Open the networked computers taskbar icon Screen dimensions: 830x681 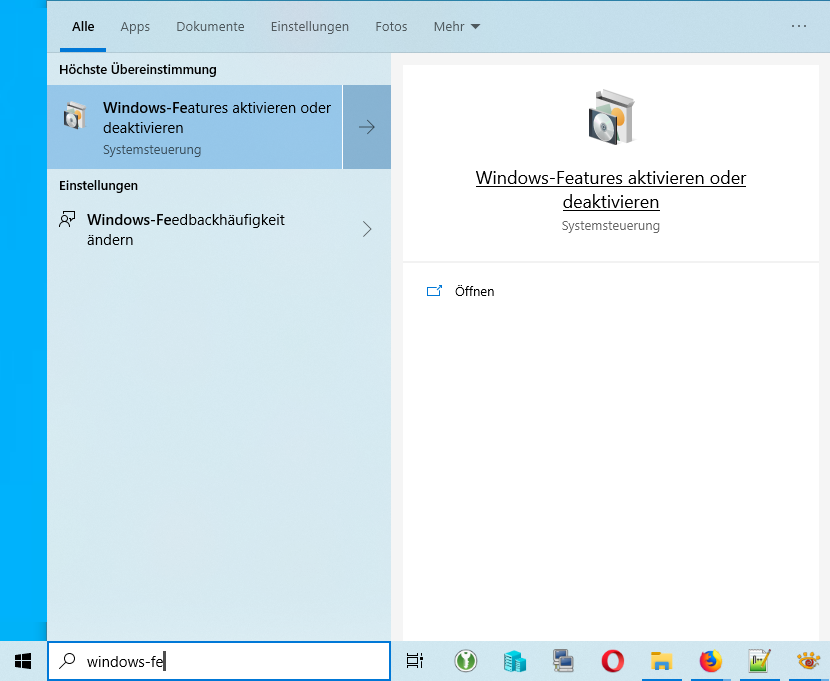click(x=563, y=661)
